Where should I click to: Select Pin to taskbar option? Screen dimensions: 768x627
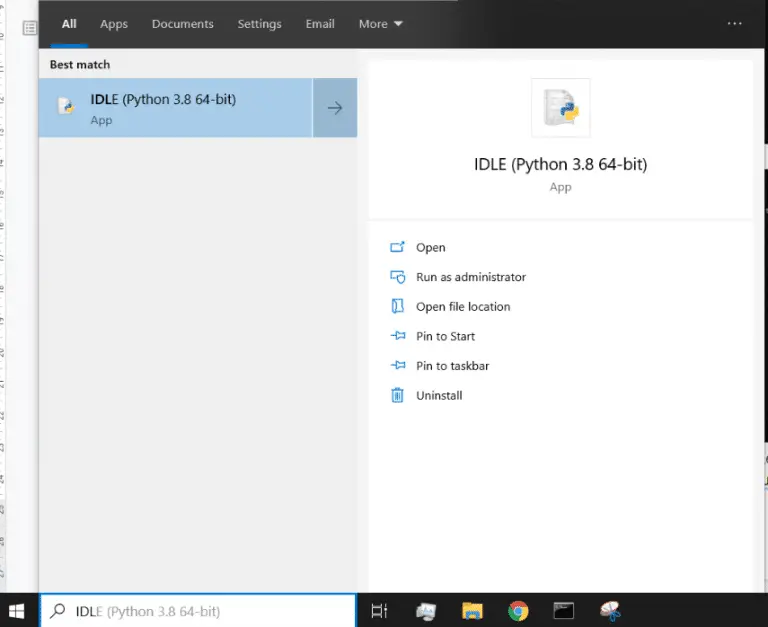click(x=452, y=366)
